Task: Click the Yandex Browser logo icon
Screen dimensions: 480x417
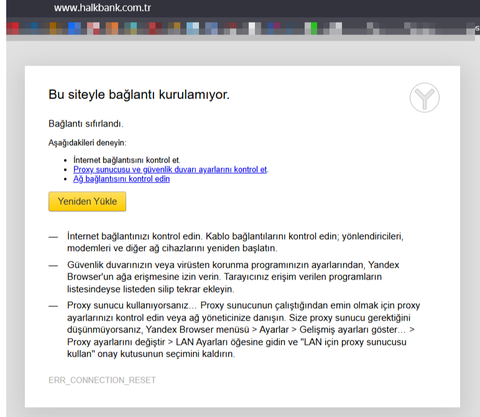Action: click(424, 98)
